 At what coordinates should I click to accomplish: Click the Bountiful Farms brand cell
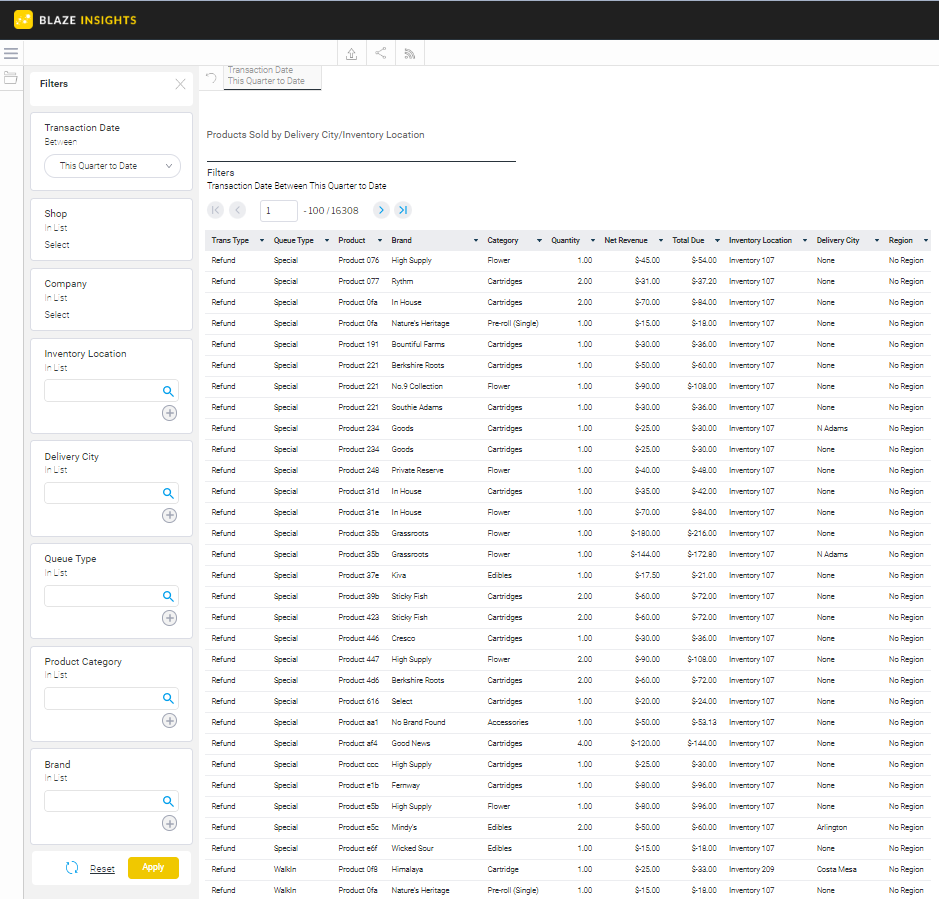click(418, 344)
